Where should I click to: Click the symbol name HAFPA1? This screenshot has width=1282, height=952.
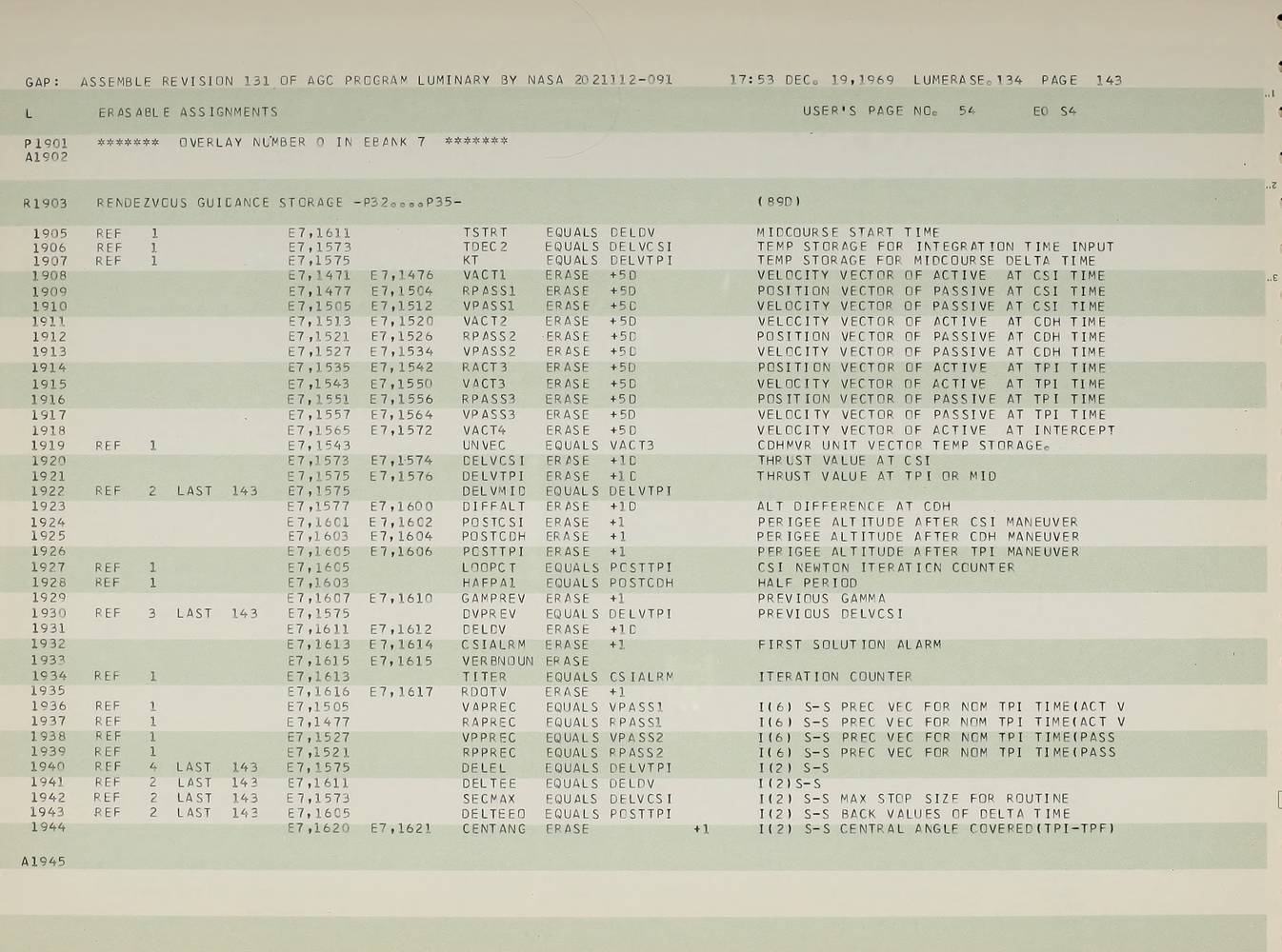[490, 583]
